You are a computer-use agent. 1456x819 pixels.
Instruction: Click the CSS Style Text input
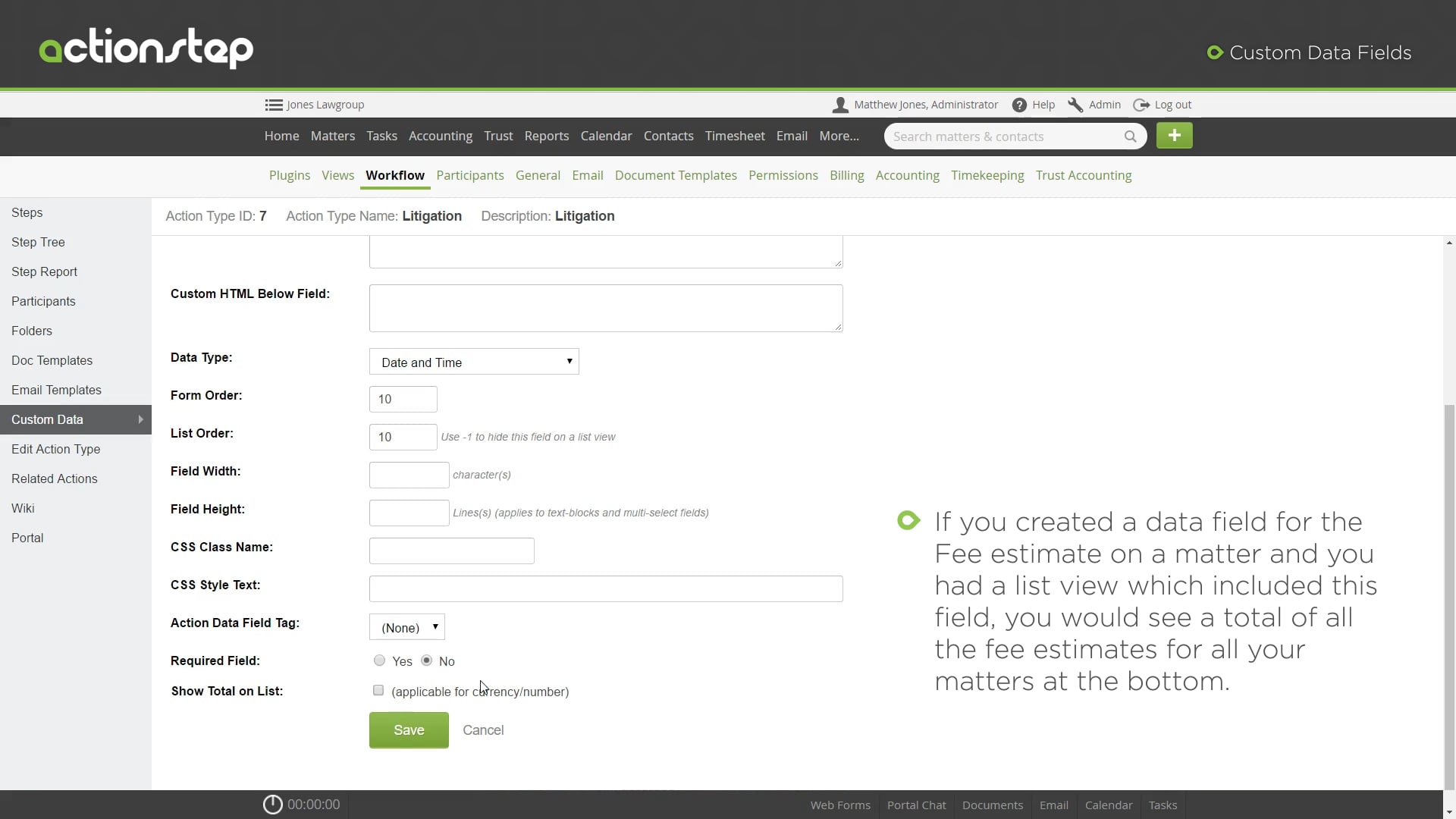click(606, 589)
